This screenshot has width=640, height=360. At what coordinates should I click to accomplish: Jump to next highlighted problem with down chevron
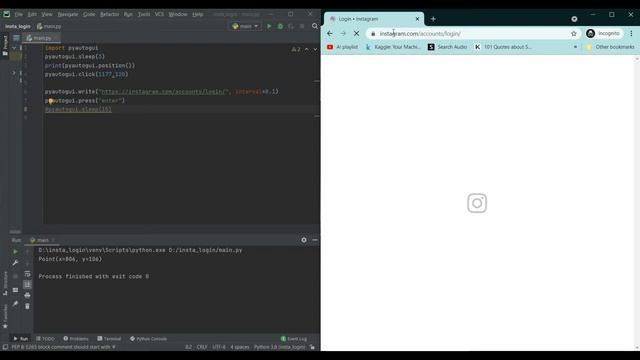pyautogui.click(x=315, y=49)
